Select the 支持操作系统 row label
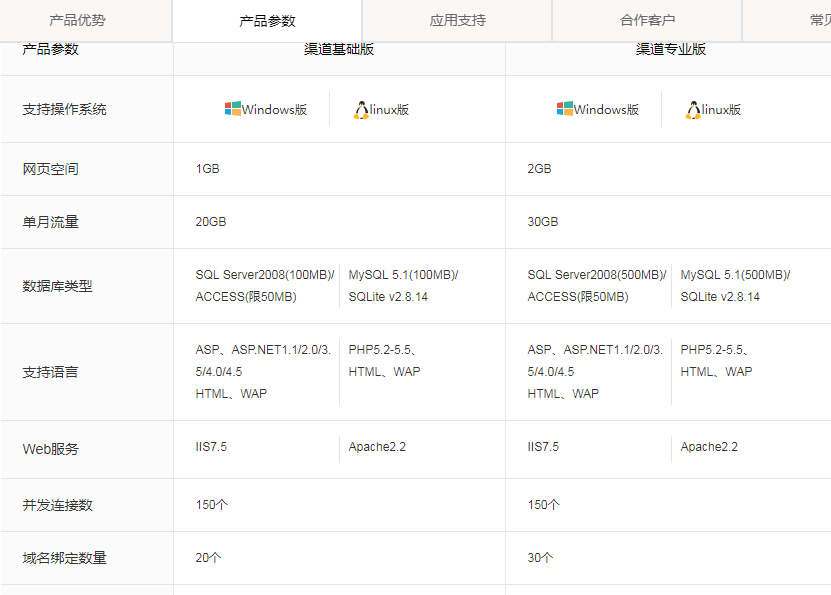 click(x=65, y=110)
